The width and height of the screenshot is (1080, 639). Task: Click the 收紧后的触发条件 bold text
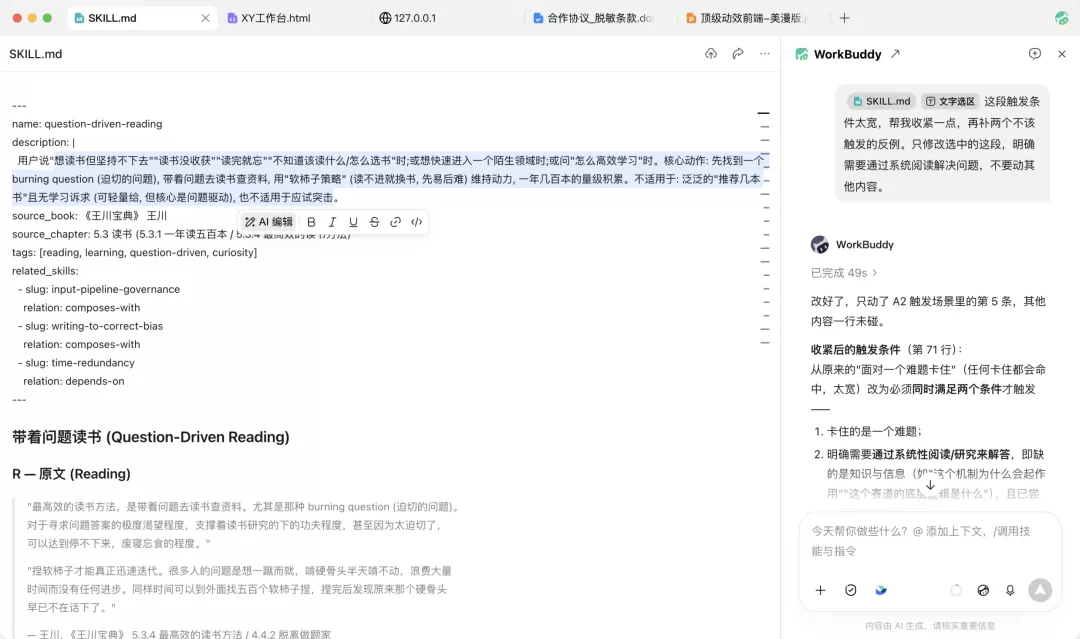point(855,349)
